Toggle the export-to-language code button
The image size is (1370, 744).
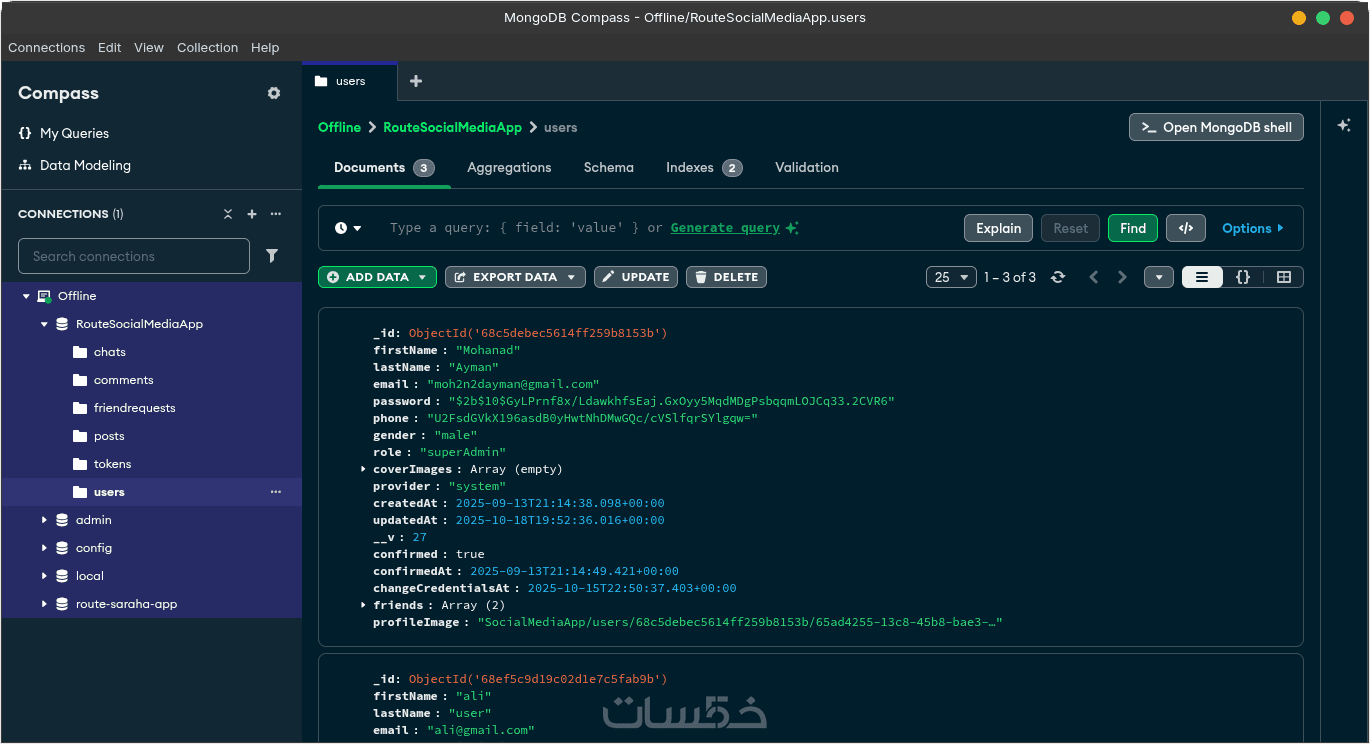1186,228
